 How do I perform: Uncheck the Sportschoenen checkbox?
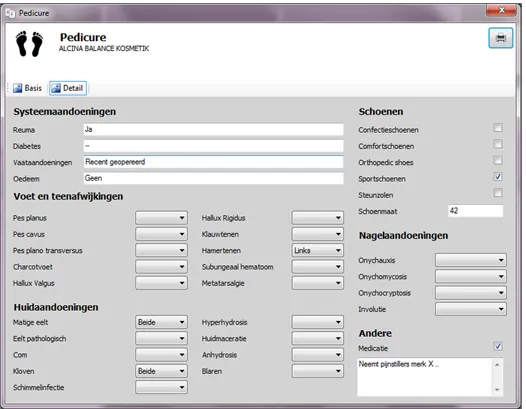(x=498, y=176)
